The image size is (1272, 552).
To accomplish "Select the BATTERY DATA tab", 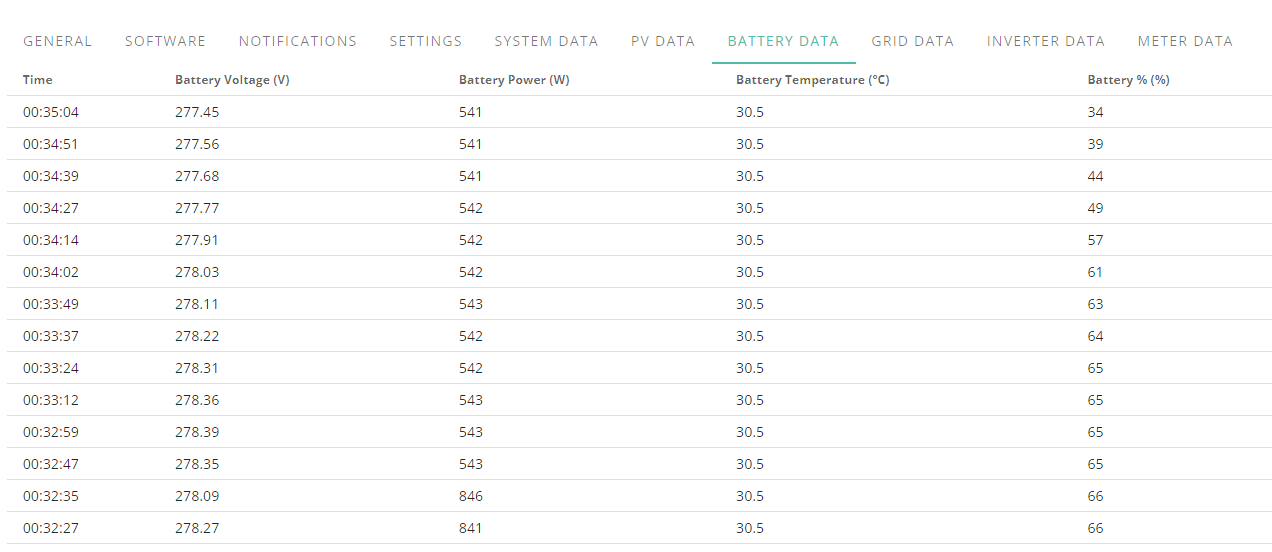I will coord(783,41).
